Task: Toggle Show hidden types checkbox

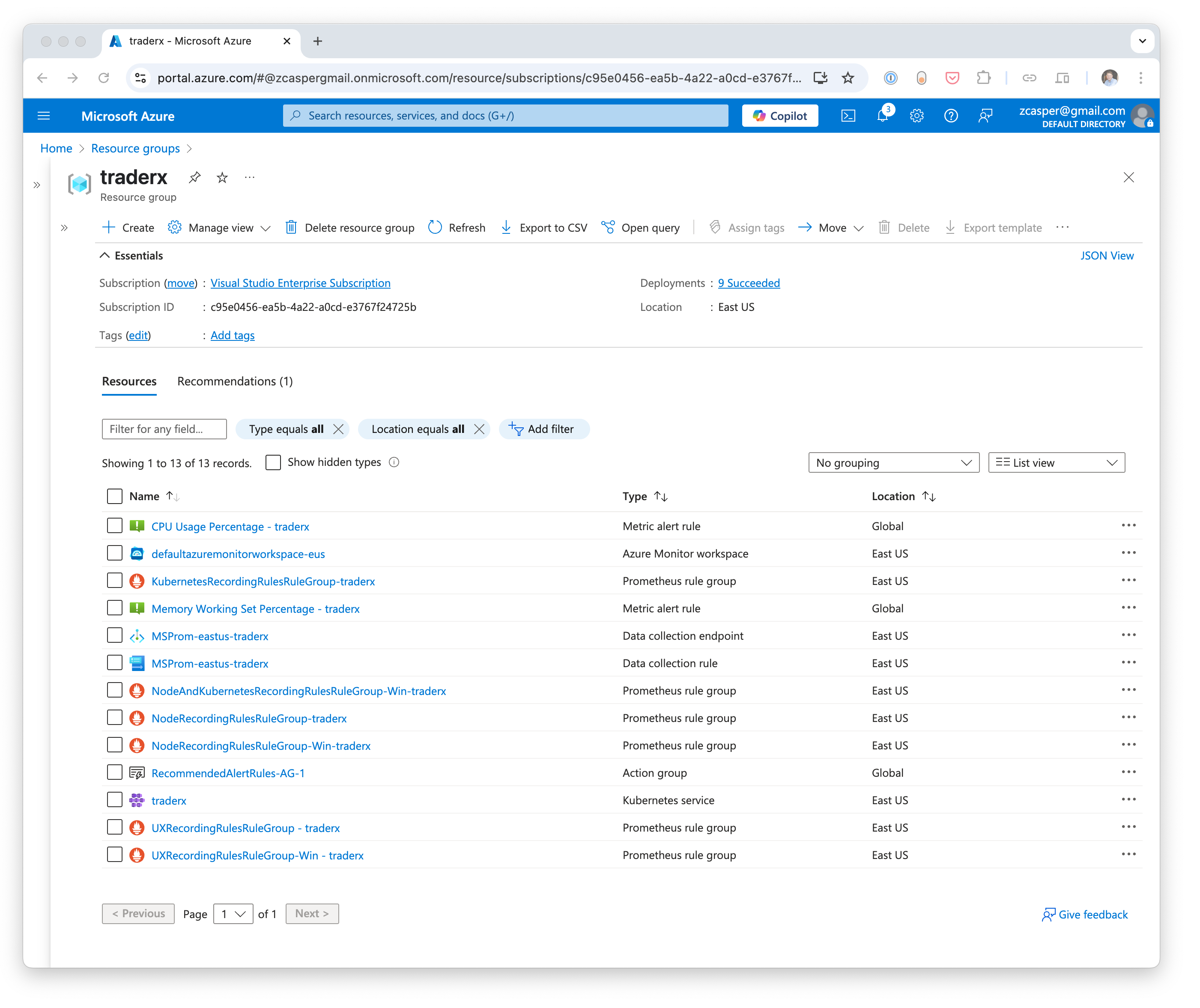Action: tap(273, 462)
